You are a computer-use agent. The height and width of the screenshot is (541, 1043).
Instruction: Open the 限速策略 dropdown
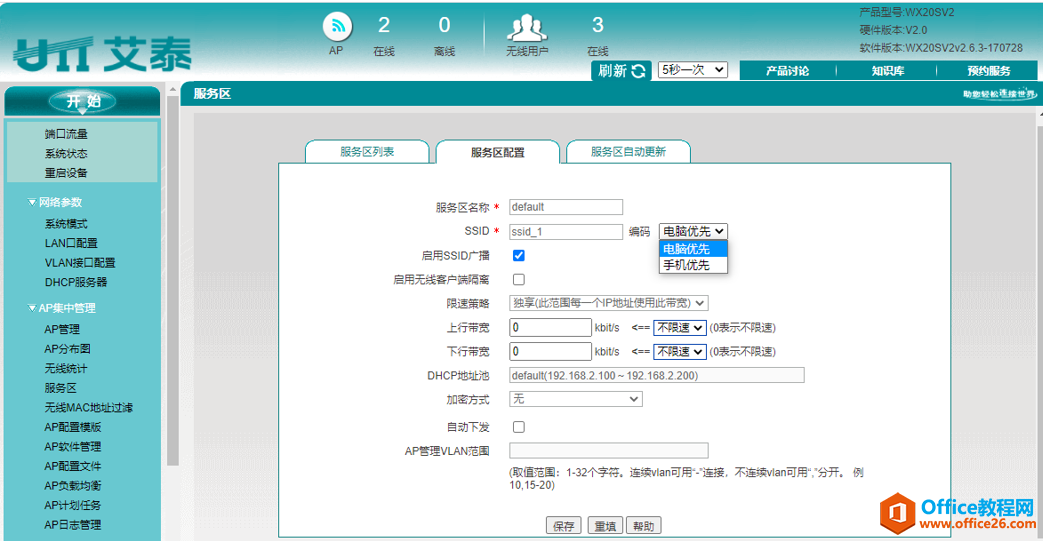click(x=609, y=303)
